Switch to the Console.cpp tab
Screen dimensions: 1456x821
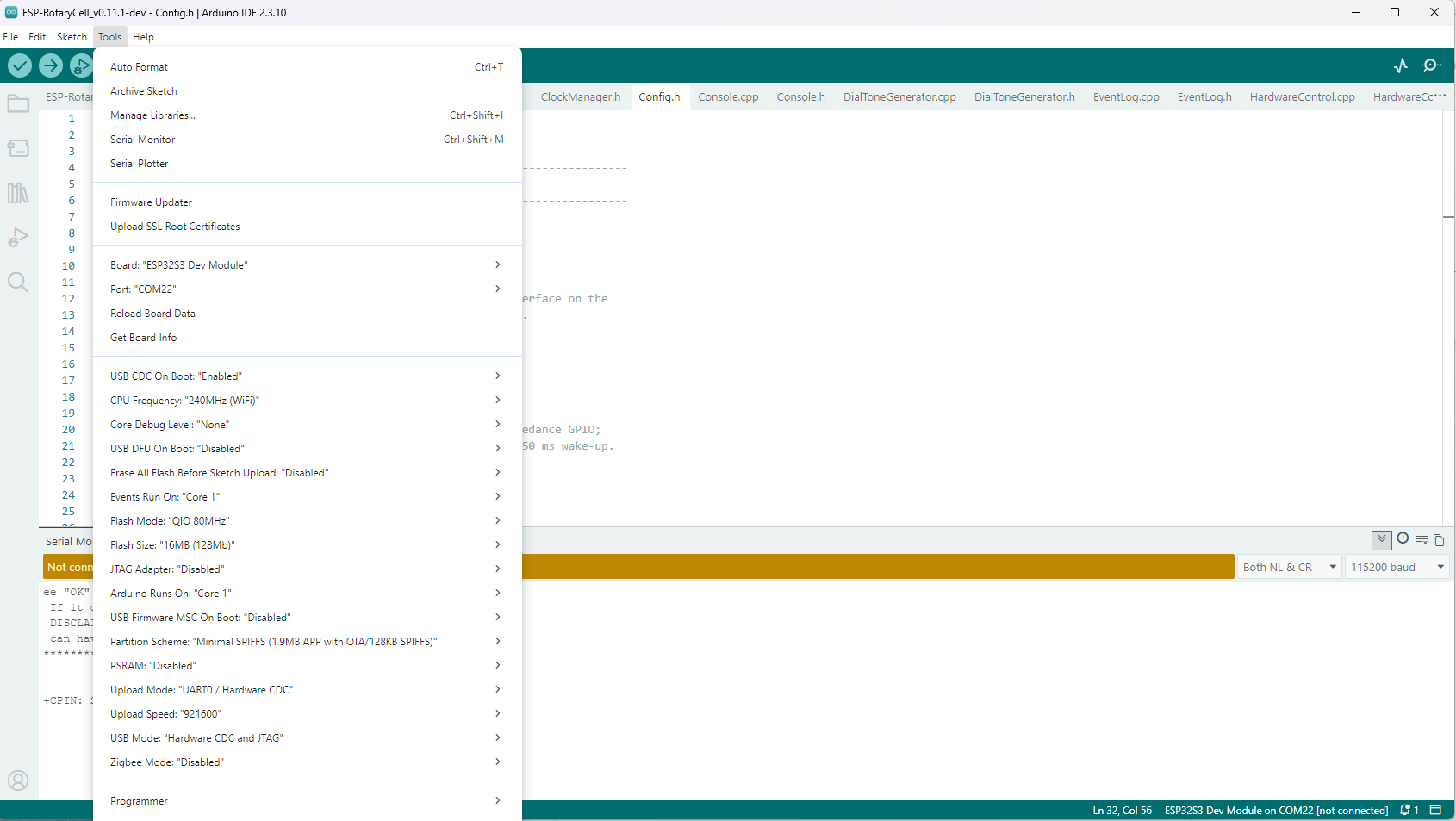click(x=728, y=96)
